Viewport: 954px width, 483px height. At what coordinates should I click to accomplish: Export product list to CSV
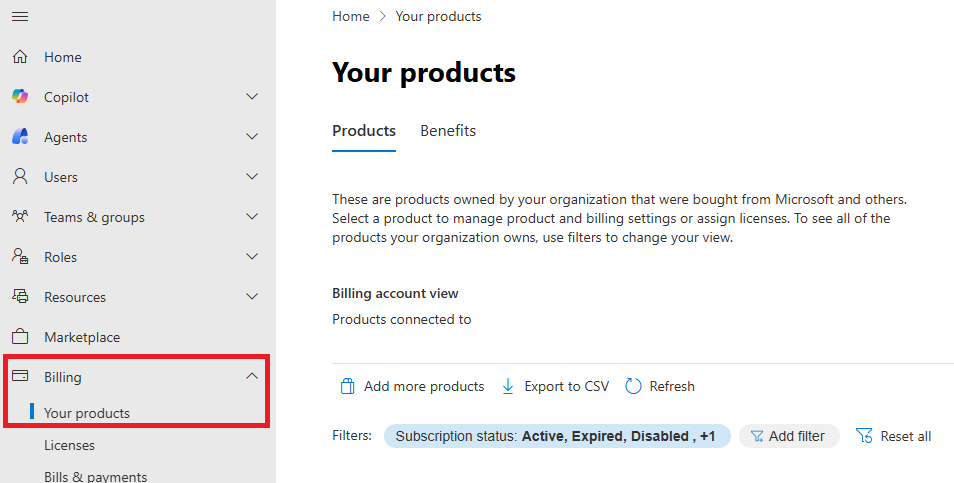[x=555, y=386]
